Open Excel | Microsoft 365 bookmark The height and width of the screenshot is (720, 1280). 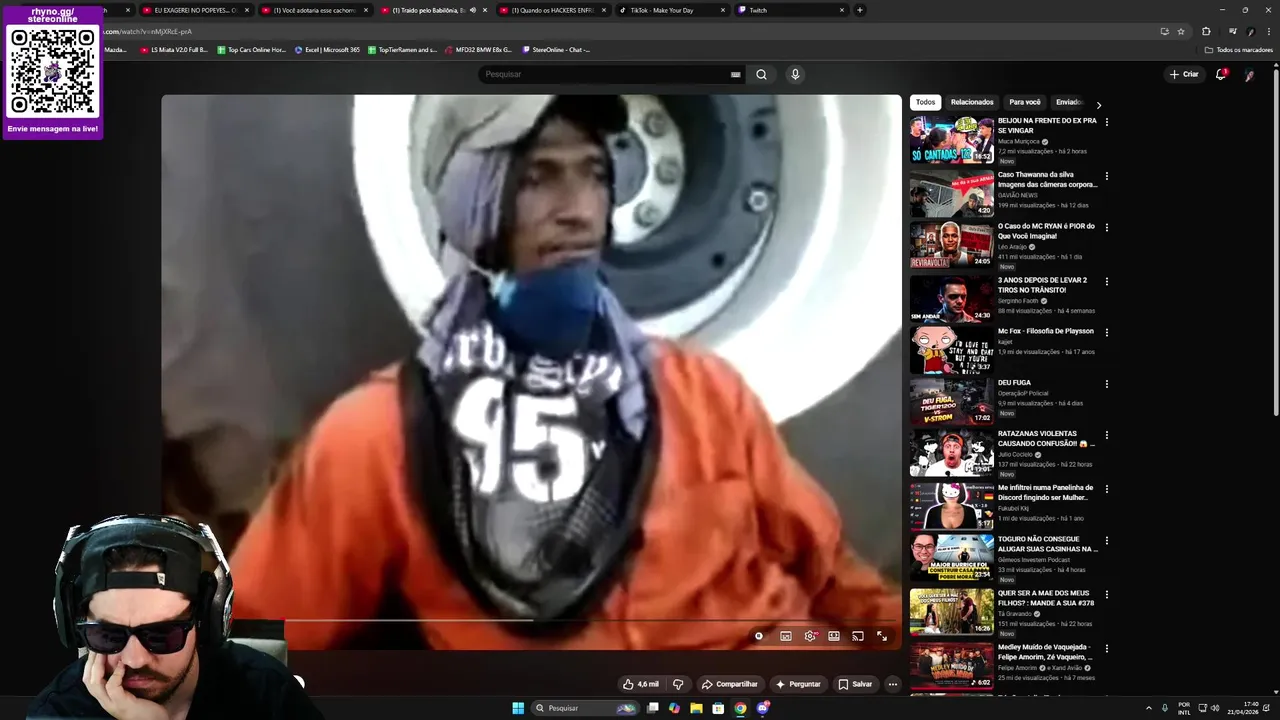pos(327,49)
